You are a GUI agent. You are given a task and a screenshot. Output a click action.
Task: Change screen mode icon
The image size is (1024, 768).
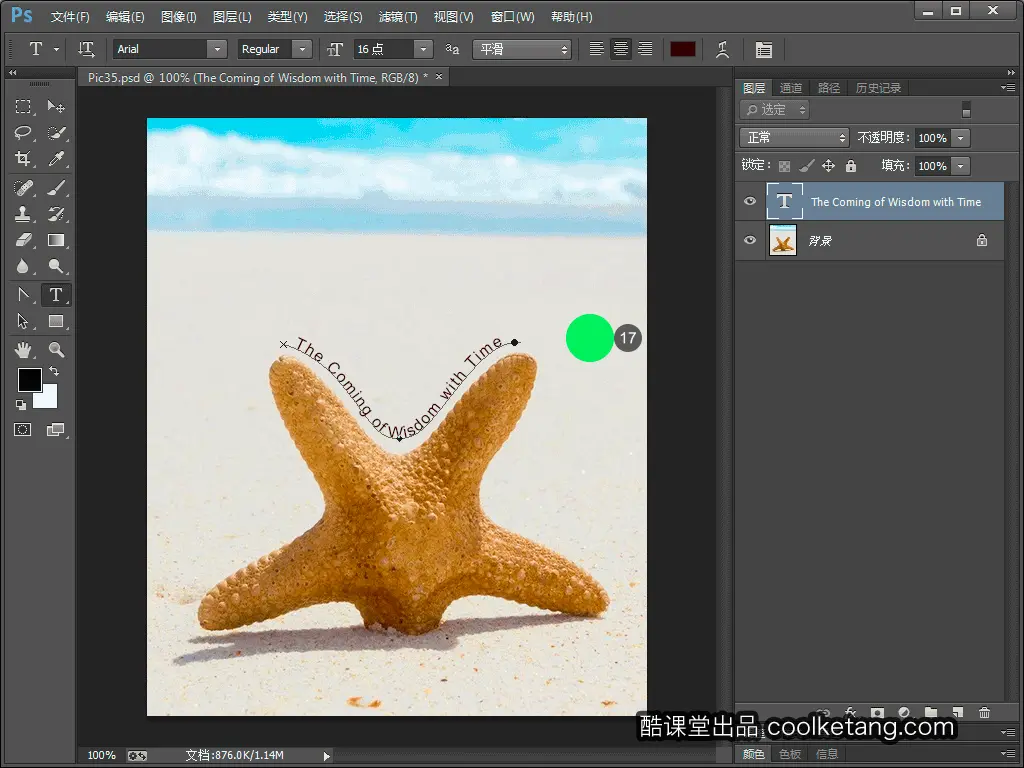click(x=56, y=430)
